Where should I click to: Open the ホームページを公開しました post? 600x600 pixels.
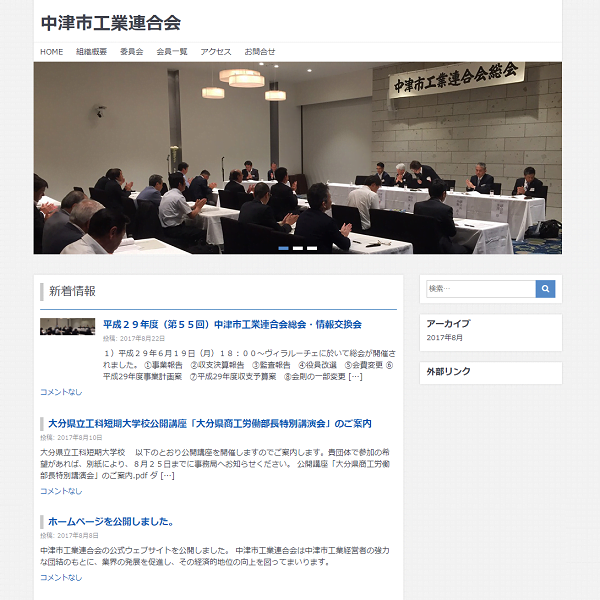(112, 522)
